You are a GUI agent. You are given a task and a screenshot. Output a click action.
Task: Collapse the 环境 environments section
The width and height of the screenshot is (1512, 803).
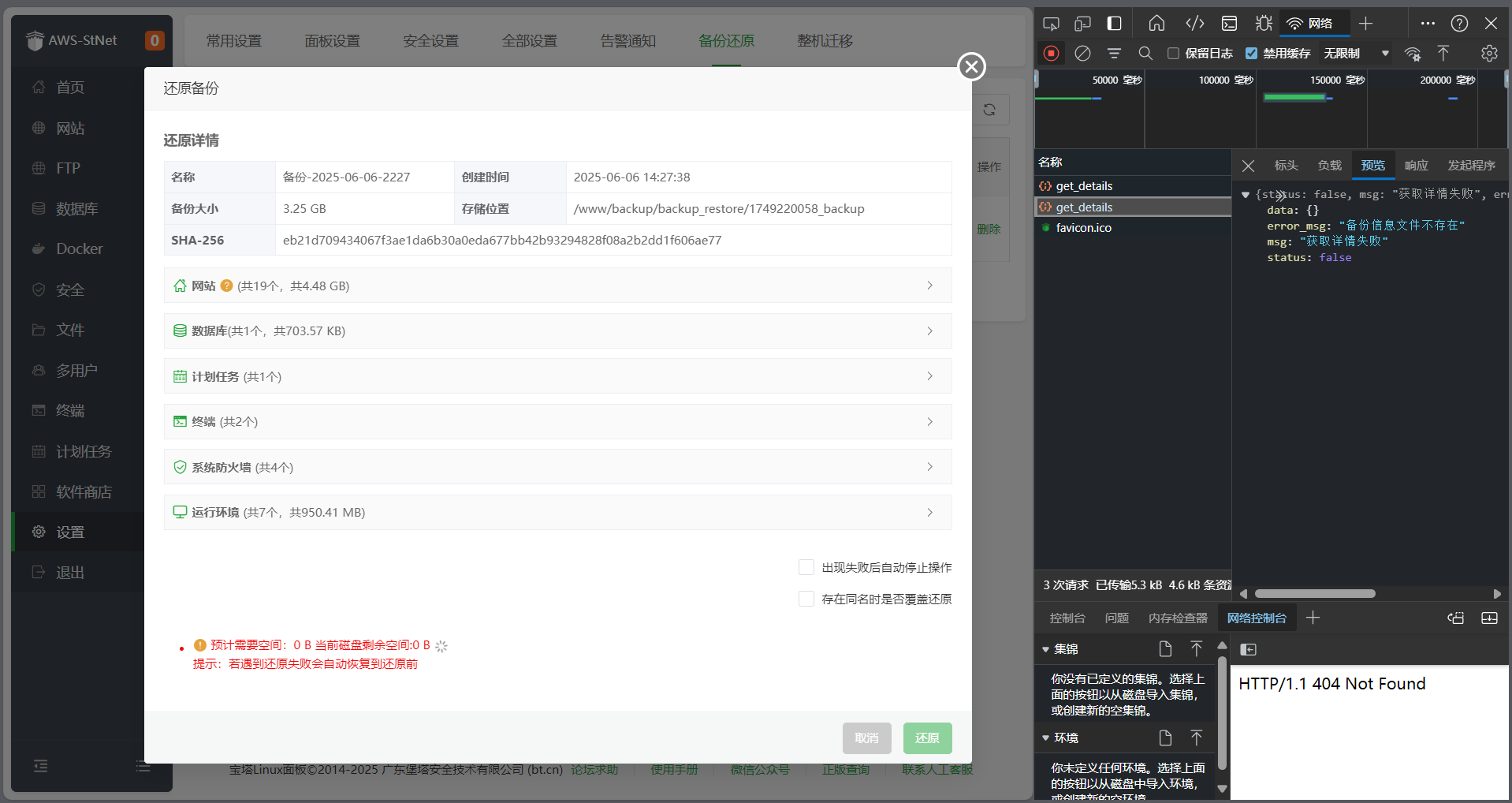[x=1046, y=738]
